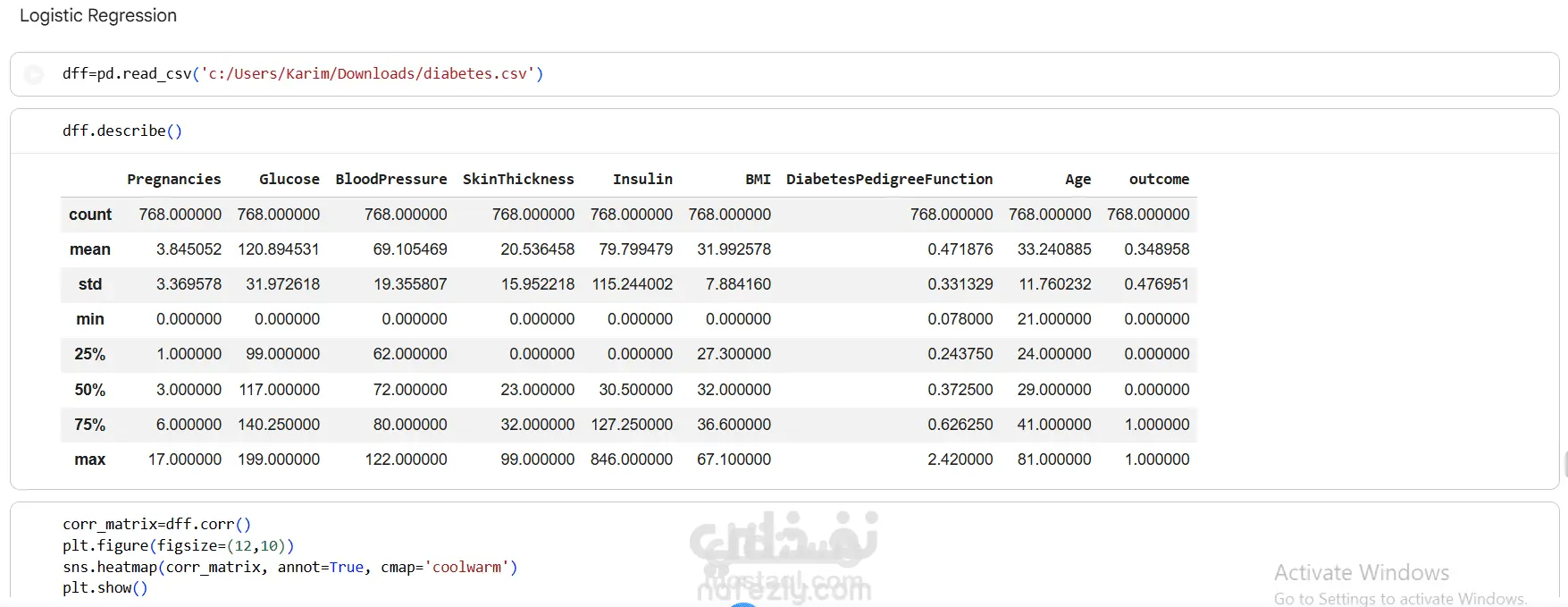The height and width of the screenshot is (607, 1568).
Task: Select the Age column header
Action: pyautogui.click(x=1077, y=179)
